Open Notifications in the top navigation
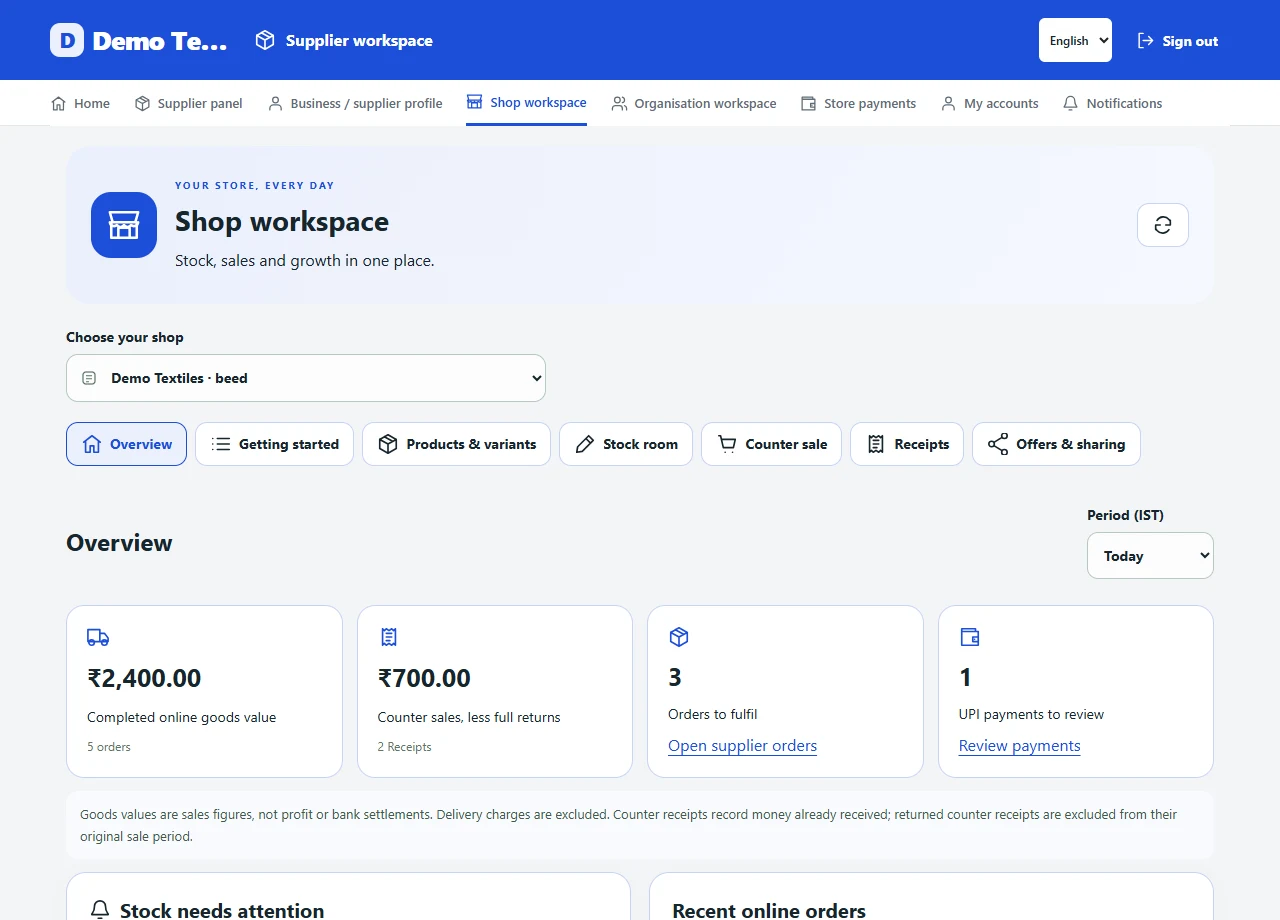Image resolution: width=1280 pixels, height=920 pixels. (1113, 103)
